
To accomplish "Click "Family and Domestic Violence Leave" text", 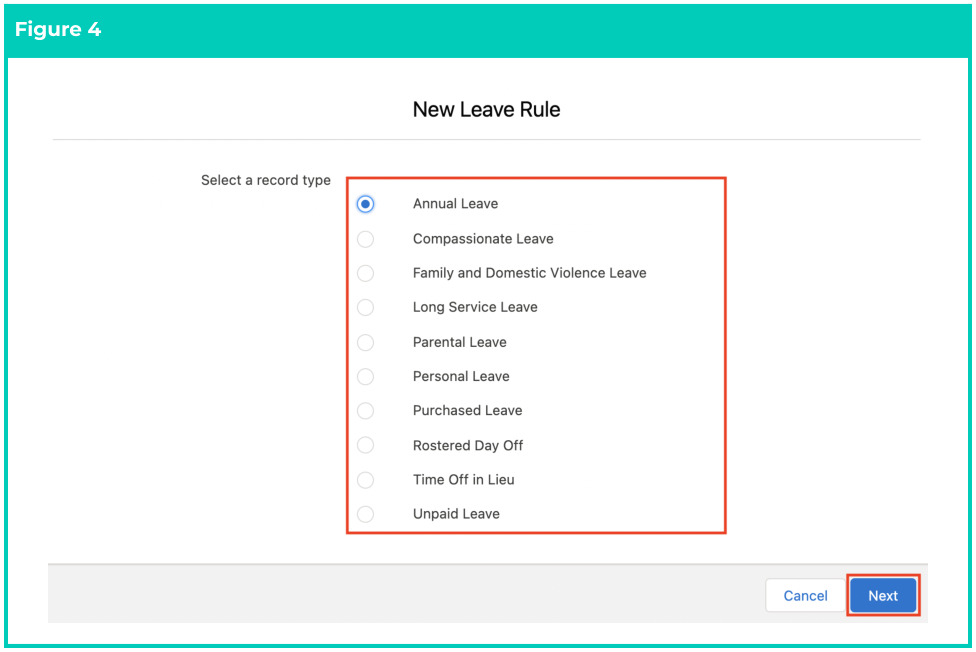I will click(x=529, y=273).
